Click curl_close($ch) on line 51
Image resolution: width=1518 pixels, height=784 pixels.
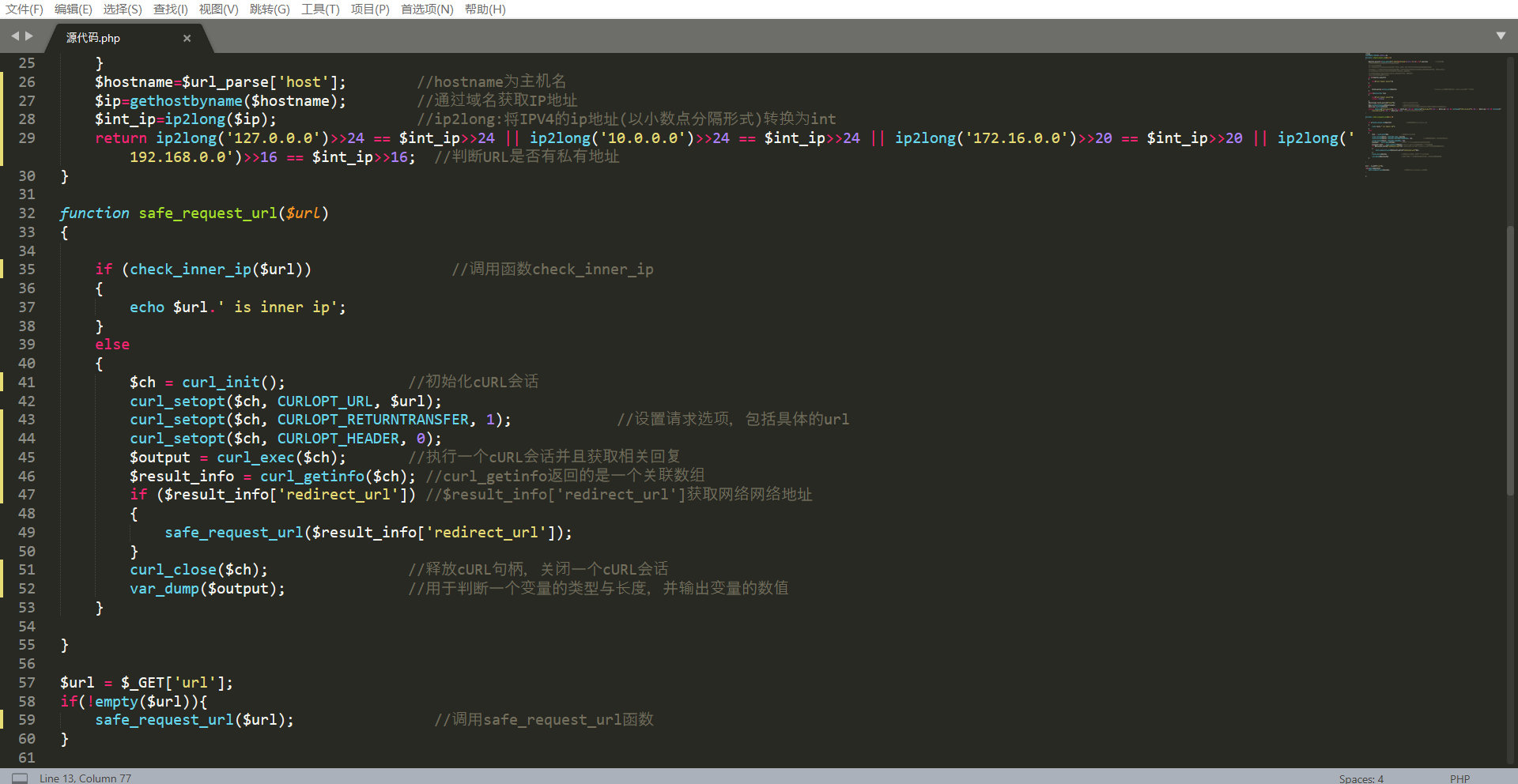tap(194, 570)
